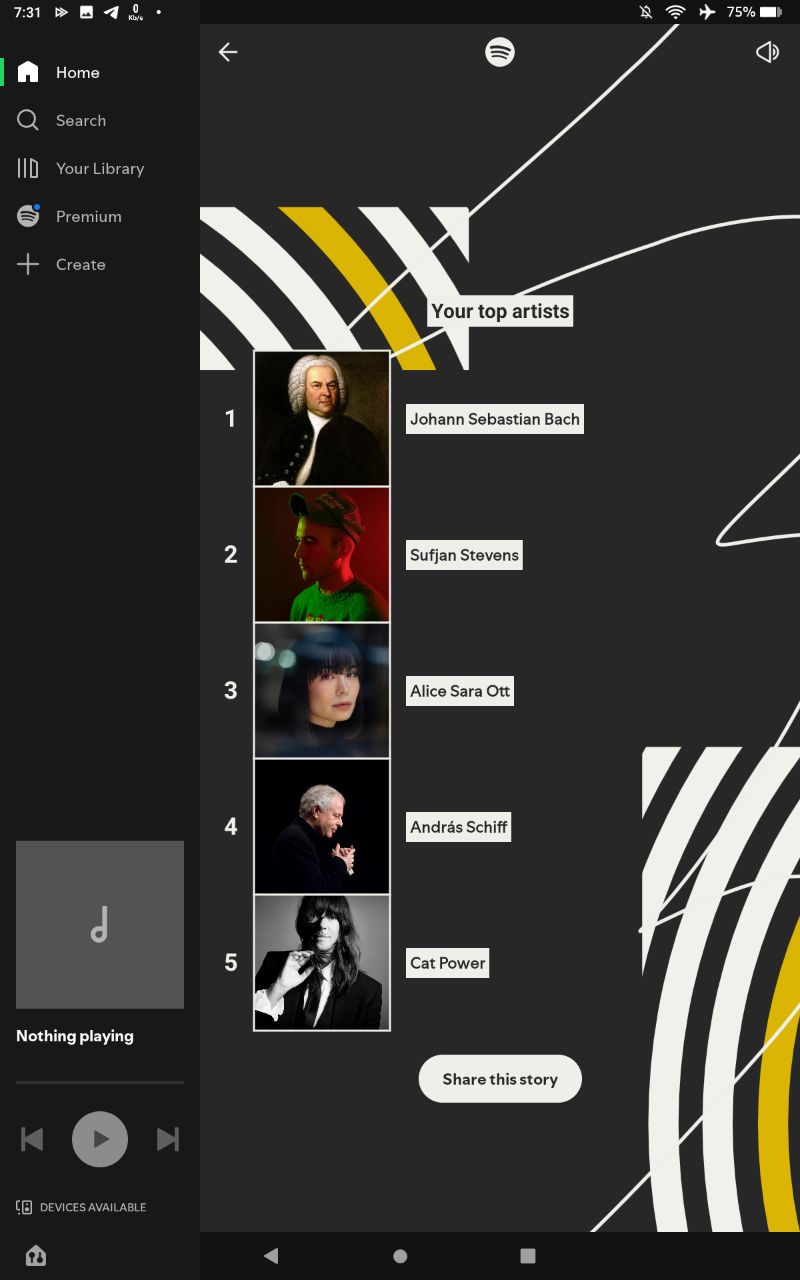Image resolution: width=800 pixels, height=1280 pixels.
Task: Click the Telegram notification icon
Action: click(111, 12)
